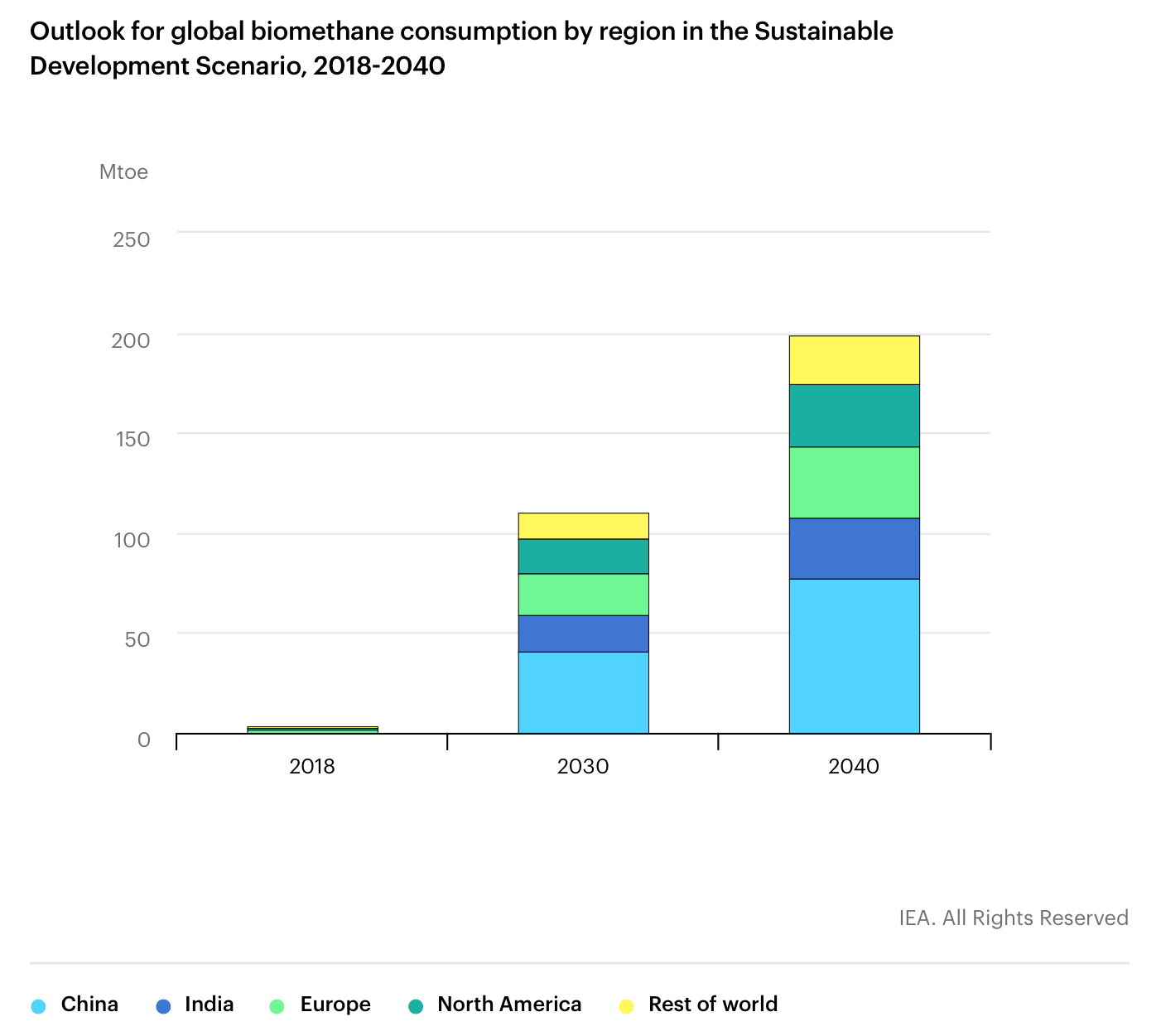
Task: Click the Europe segment of the 2030 bar
Action: pos(583,595)
